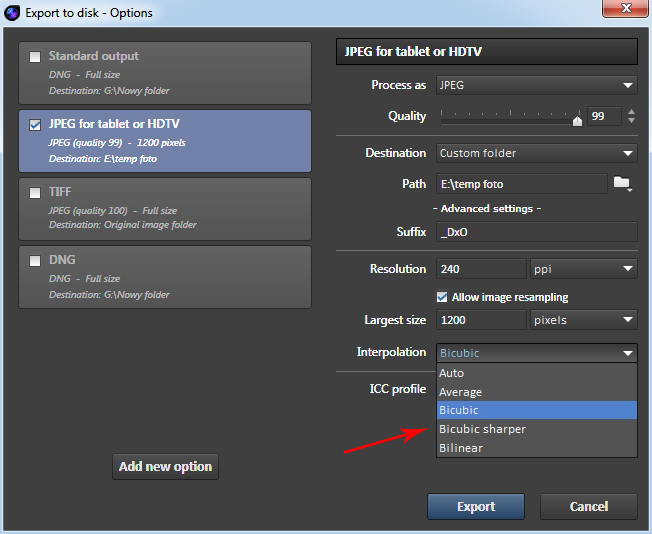Toggle the TIFF export option checkbox
This screenshot has width=652, height=534.
click(36, 193)
